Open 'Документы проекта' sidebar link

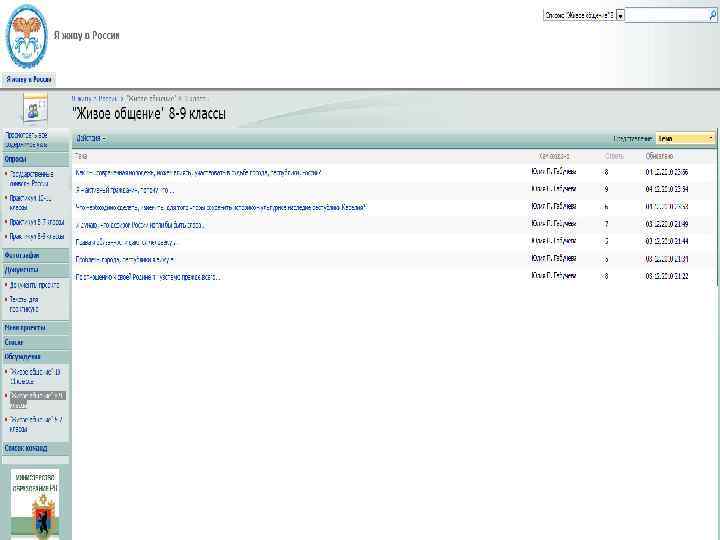click(34, 285)
